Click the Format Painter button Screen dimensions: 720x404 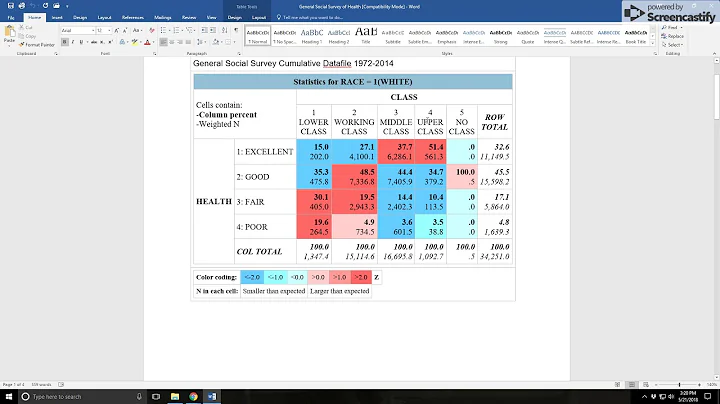coord(37,45)
